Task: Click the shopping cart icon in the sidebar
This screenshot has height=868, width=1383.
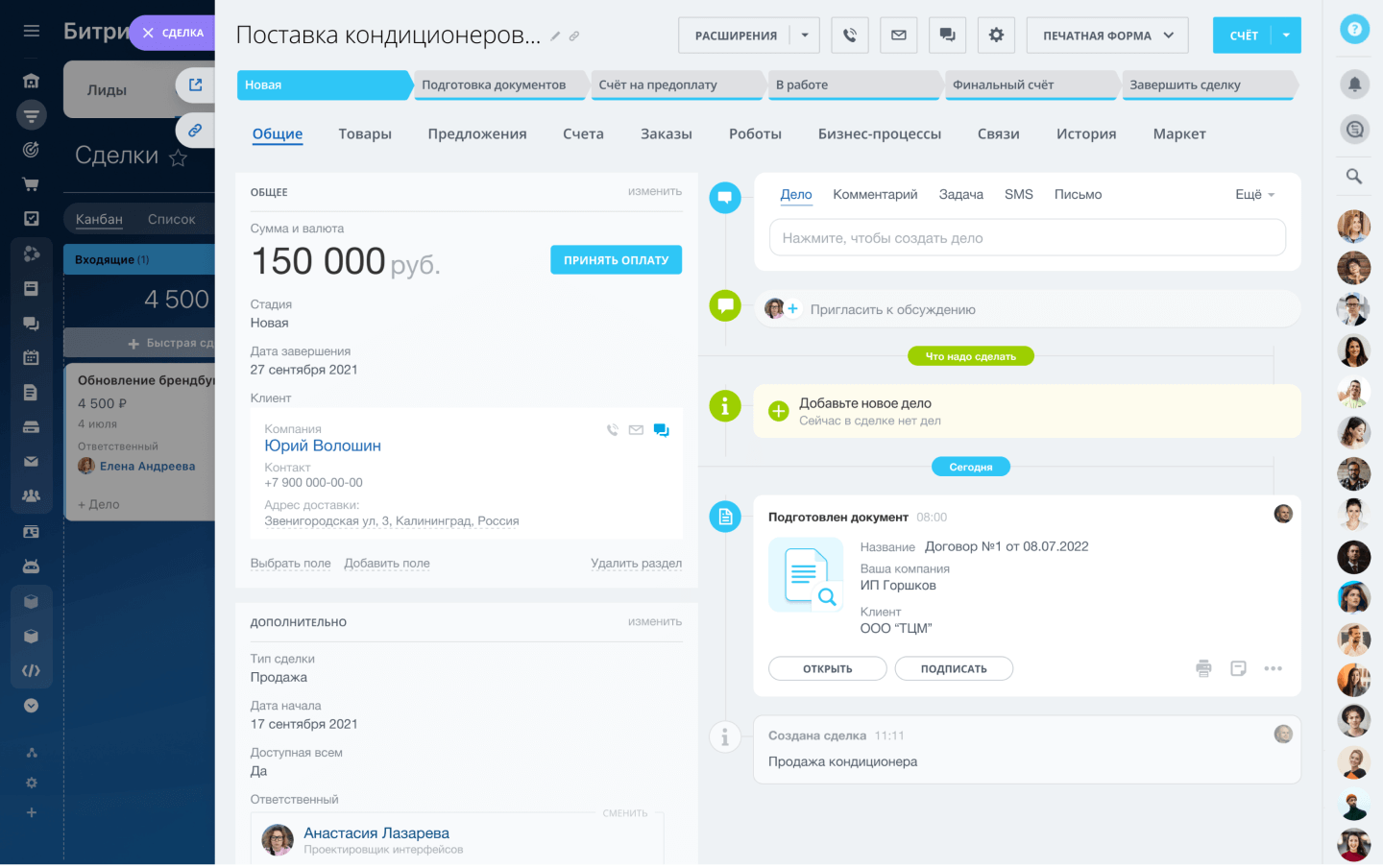Action: pos(32,183)
